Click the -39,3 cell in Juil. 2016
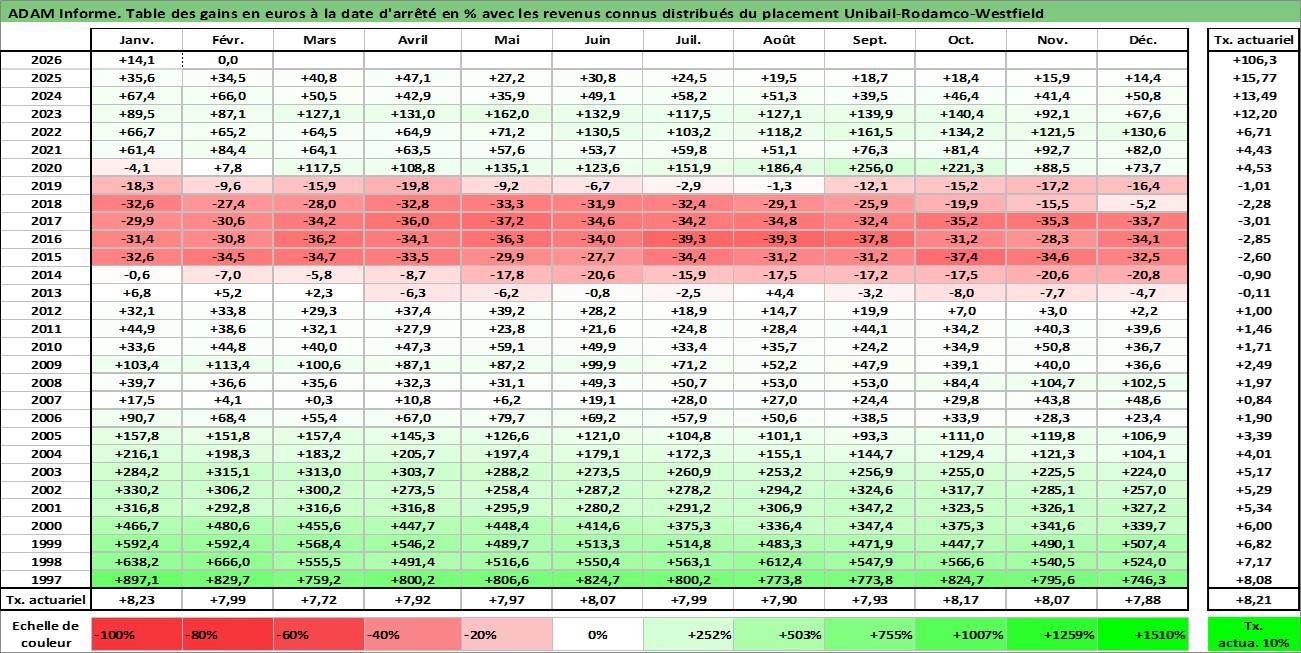 click(688, 239)
